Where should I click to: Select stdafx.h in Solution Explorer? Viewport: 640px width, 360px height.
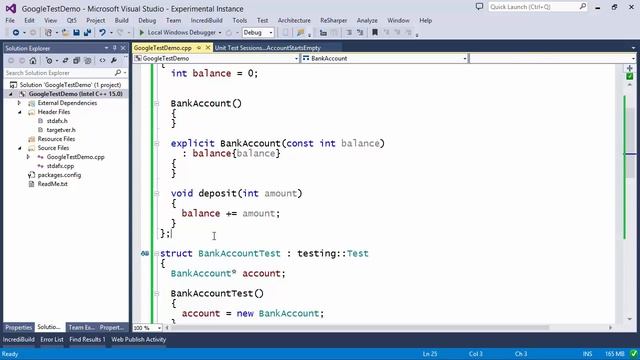coord(57,121)
